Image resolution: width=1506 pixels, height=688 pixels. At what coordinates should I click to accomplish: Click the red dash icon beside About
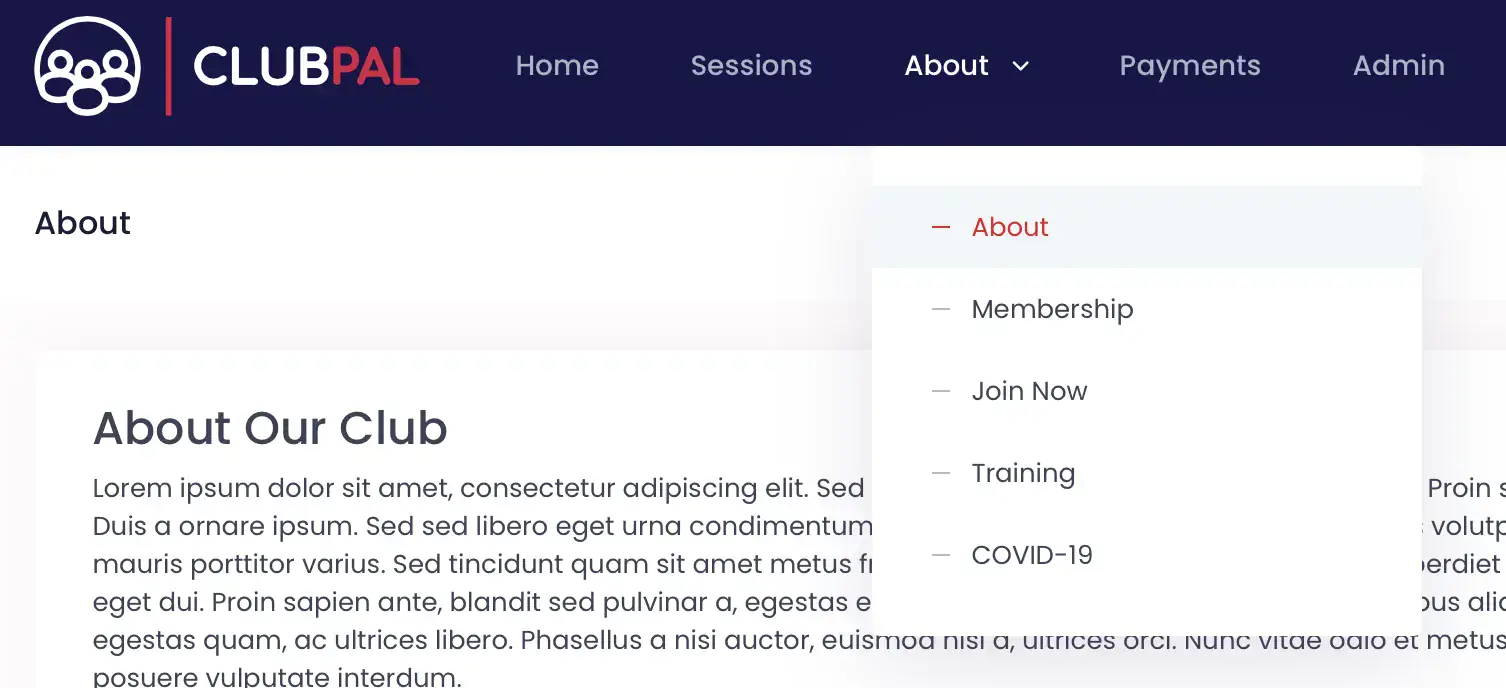(x=940, y=227)
